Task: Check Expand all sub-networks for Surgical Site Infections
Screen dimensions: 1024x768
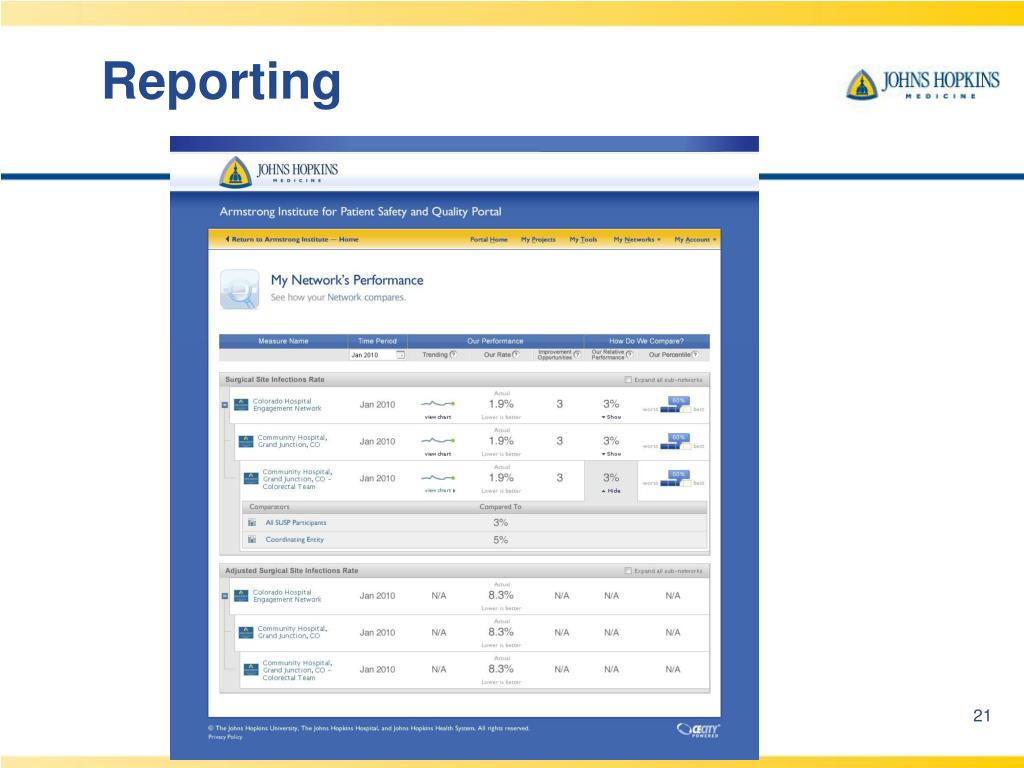Action: tap(628, 379)
